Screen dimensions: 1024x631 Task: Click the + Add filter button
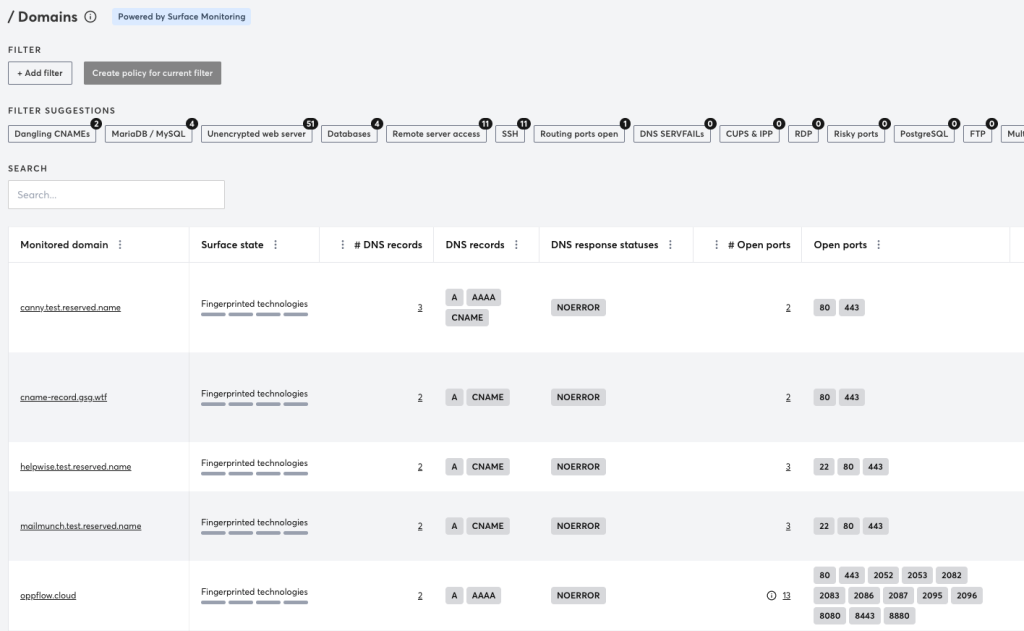[x=40, y=72]
